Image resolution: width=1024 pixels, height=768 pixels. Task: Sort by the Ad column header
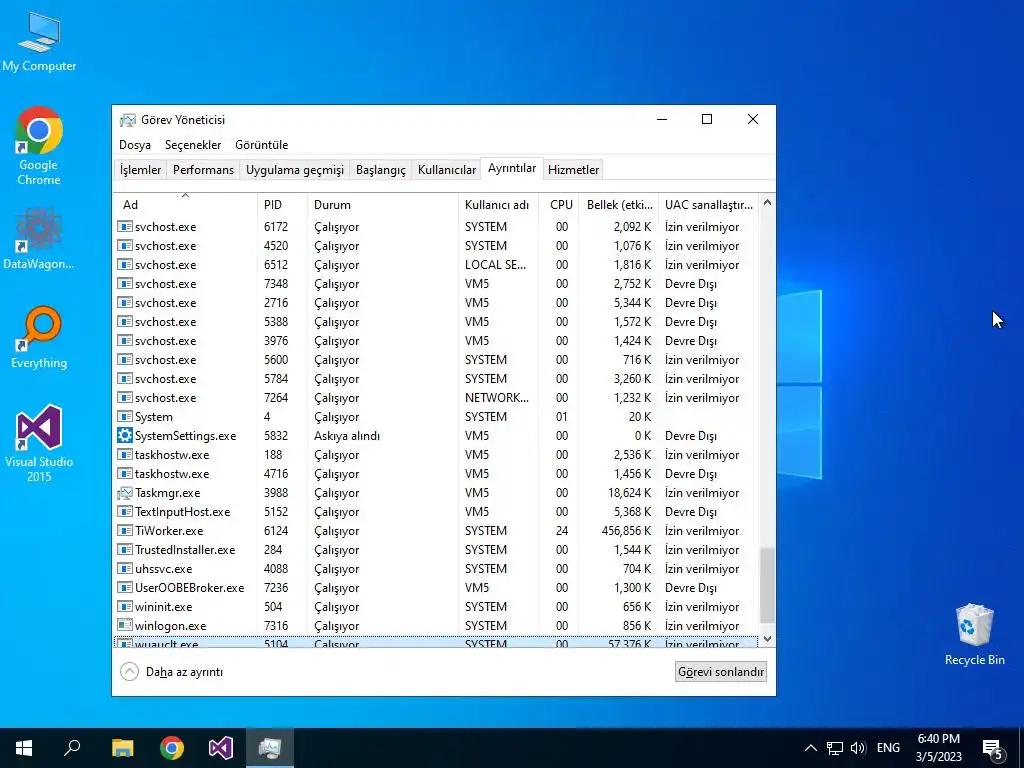185,204
